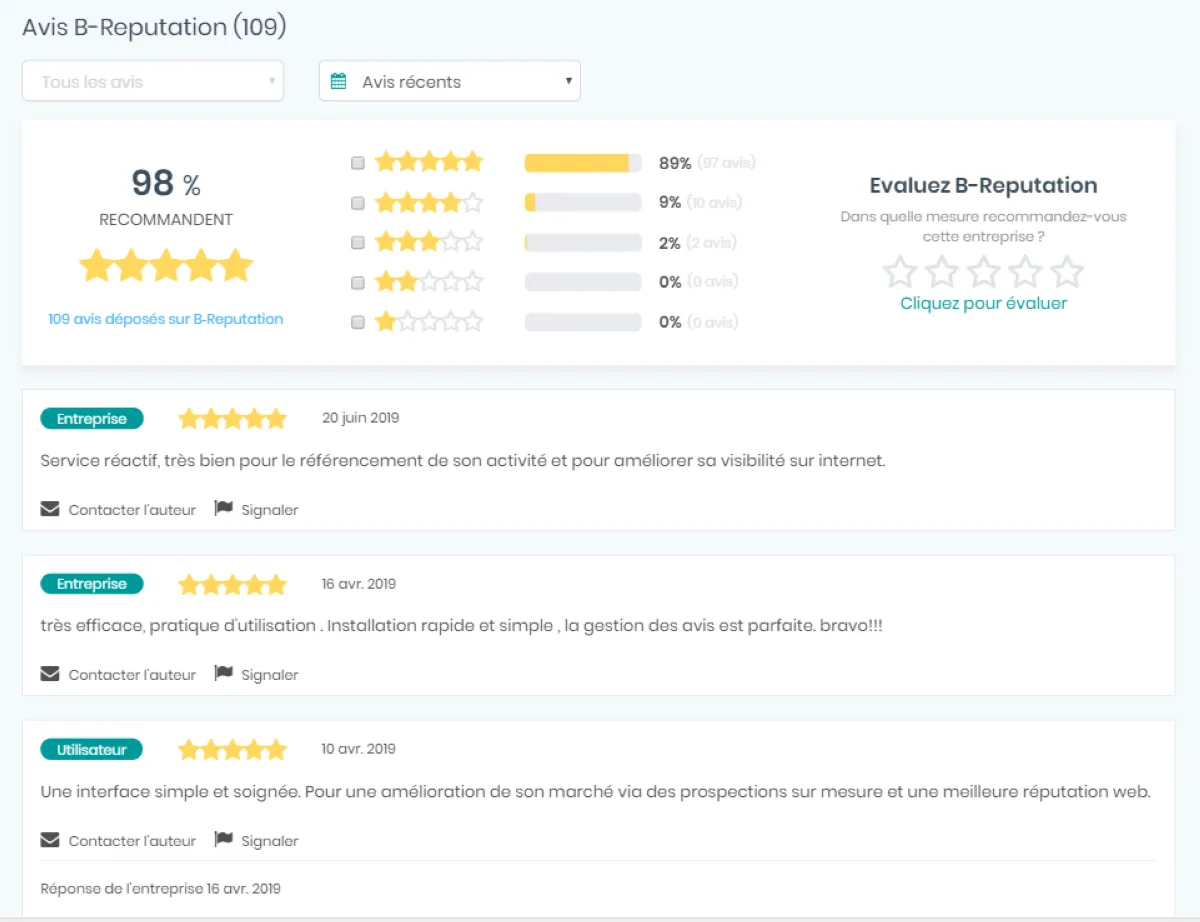Click 'Cliquez pour évaluer' link
Viewport: 1200px width, 922px height.
[x=984, y=303]
